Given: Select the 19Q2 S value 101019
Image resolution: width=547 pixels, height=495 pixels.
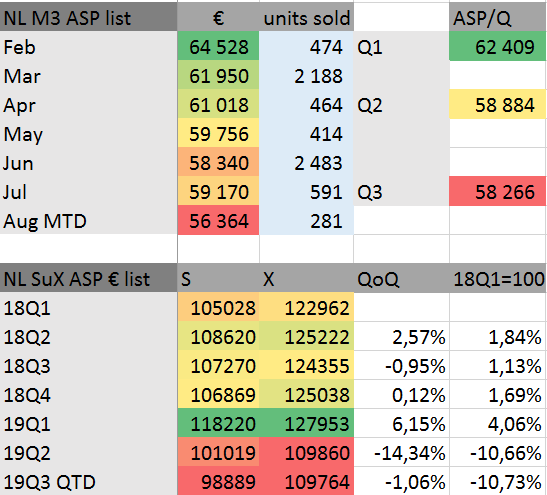Looking at the screenshot, I should pos(218,452).
